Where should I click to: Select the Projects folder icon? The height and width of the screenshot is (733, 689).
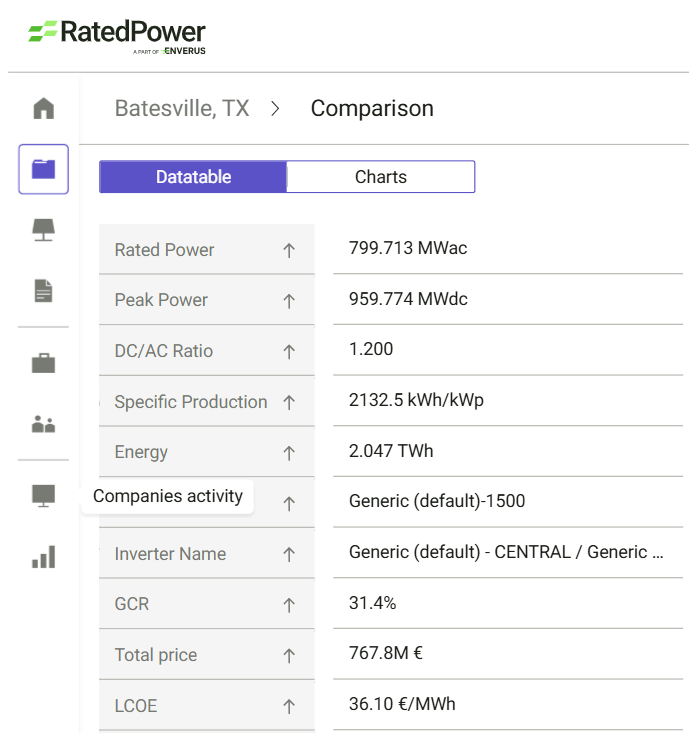coord(43,169)
